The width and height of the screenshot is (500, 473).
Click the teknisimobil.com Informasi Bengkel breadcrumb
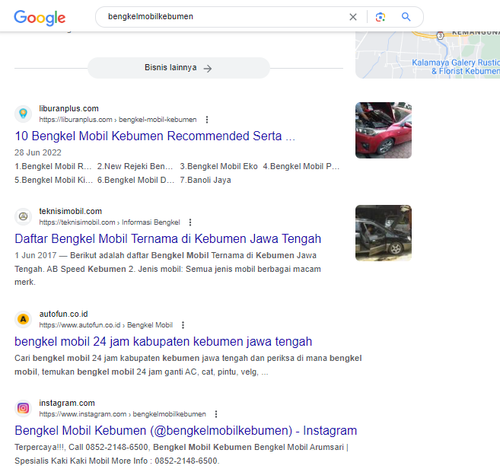tap(109, 222)
